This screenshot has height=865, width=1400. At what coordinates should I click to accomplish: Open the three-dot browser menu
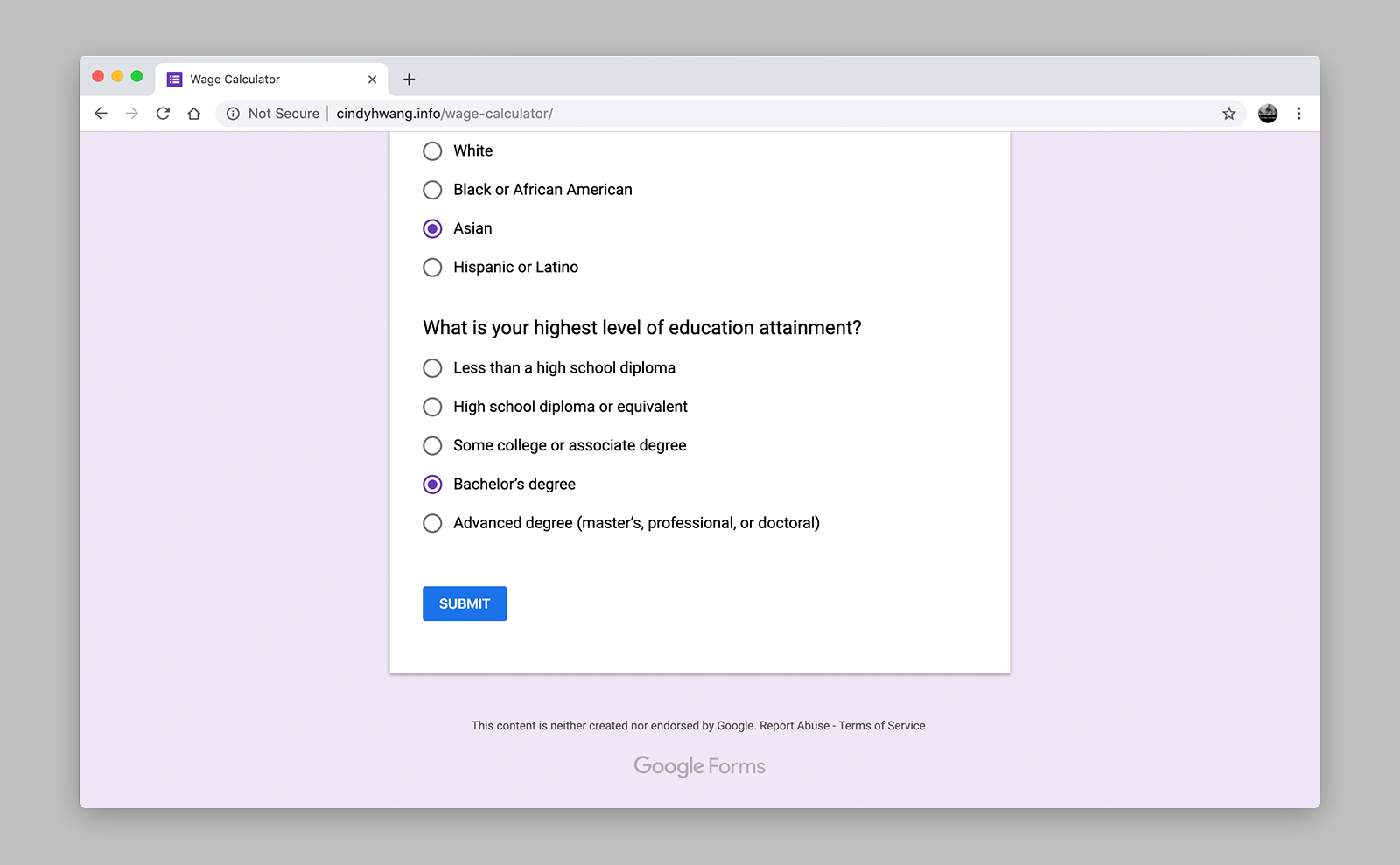pyautogui.click(x=1299, y=113)
